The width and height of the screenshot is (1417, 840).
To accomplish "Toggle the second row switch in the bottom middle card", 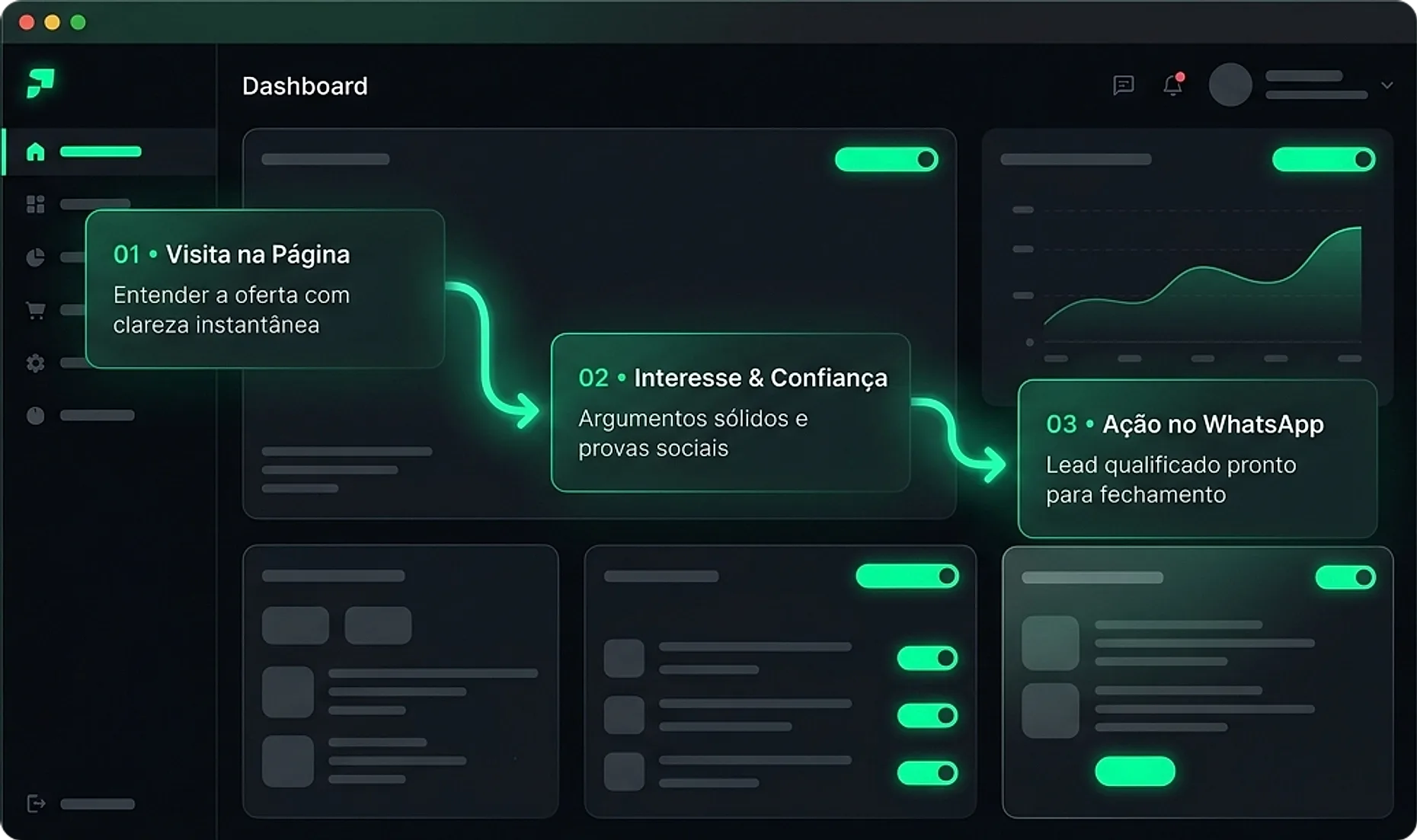I will pos(927,715).
